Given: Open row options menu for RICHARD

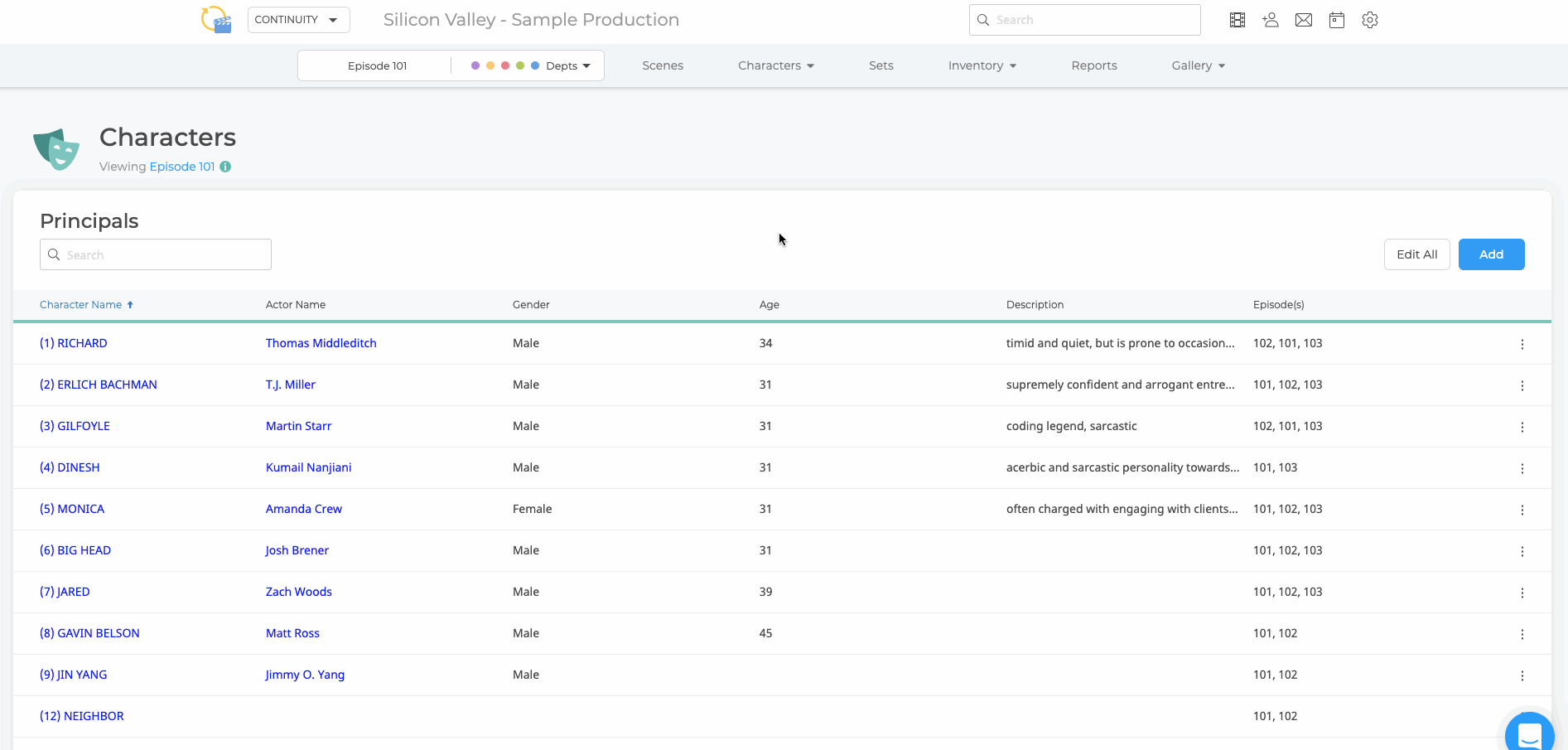Looking at the screenshot, I should pos(1522,344).
